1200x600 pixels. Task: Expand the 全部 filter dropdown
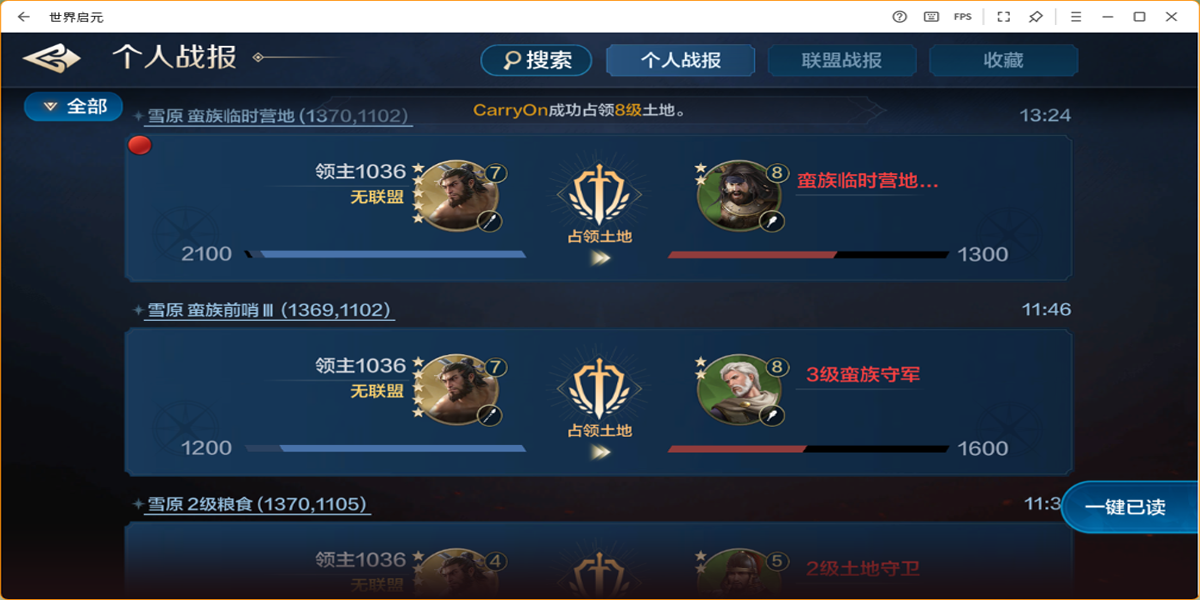[73, 106]
